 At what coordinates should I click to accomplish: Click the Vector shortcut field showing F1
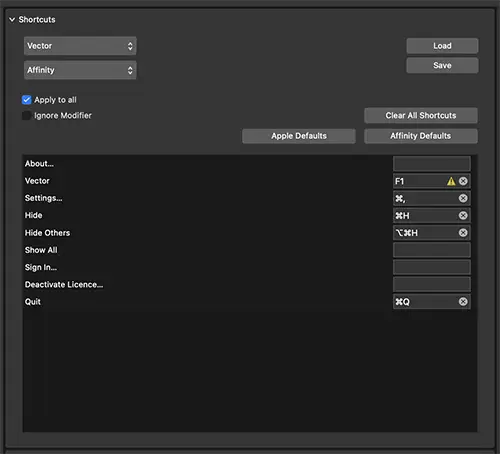(x=432, y=181)
